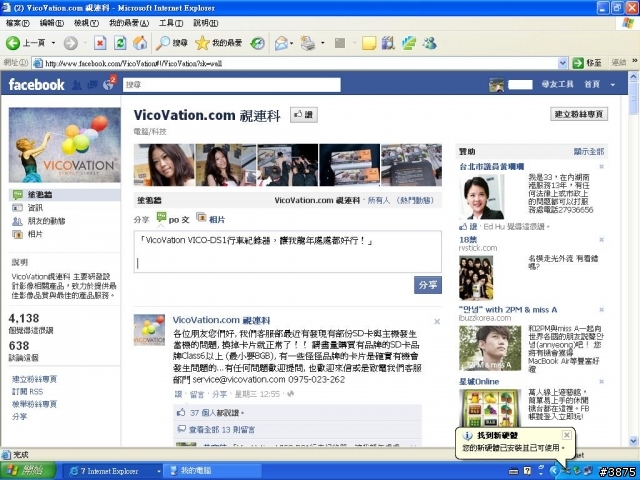Image resolution: width=640 pixels, height=480 pixels.
Task: Click the like thumb icon on 37 個人
Action: coord(180,413)
